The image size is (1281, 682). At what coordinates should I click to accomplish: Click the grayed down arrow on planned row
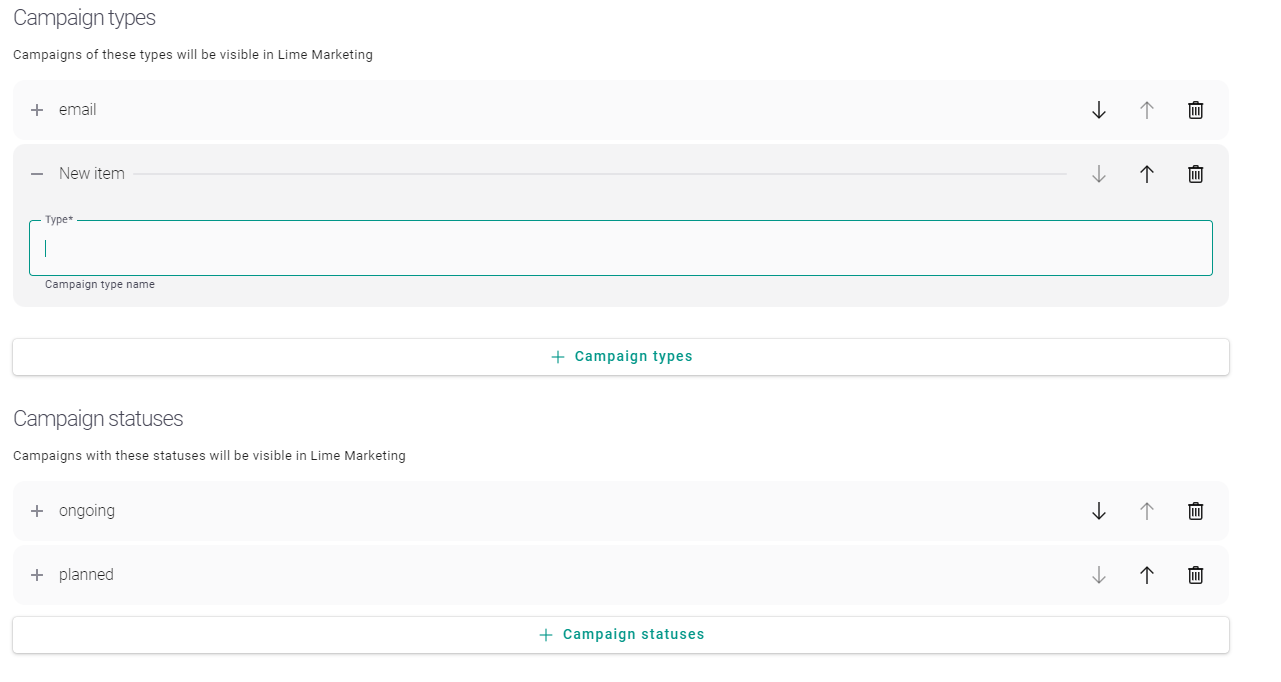coord(1098,575)
